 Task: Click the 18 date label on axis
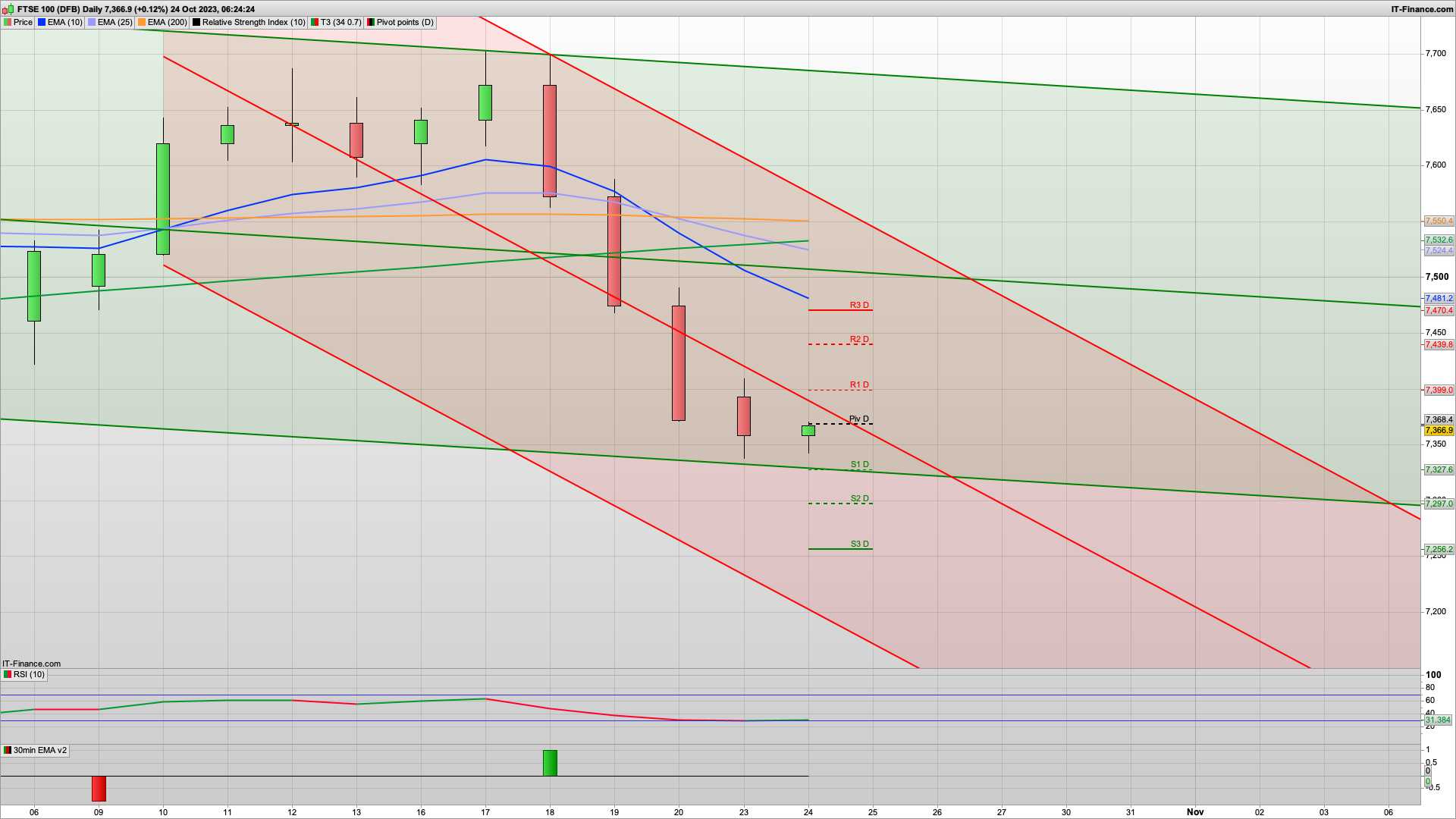[x=550, y=811]
